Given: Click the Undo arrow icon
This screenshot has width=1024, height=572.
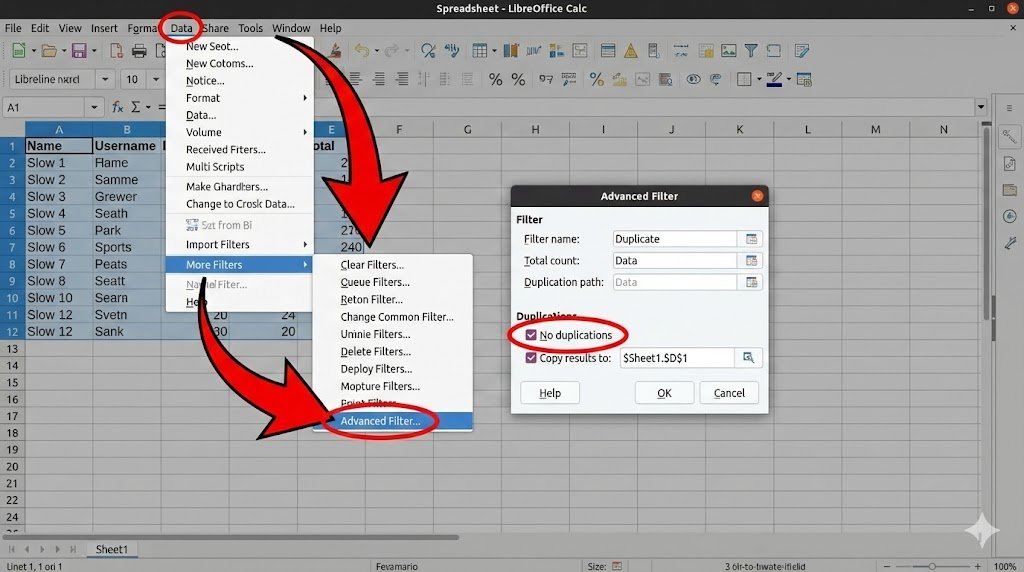Looking at the screenshot, I should [x=361, y=50].
